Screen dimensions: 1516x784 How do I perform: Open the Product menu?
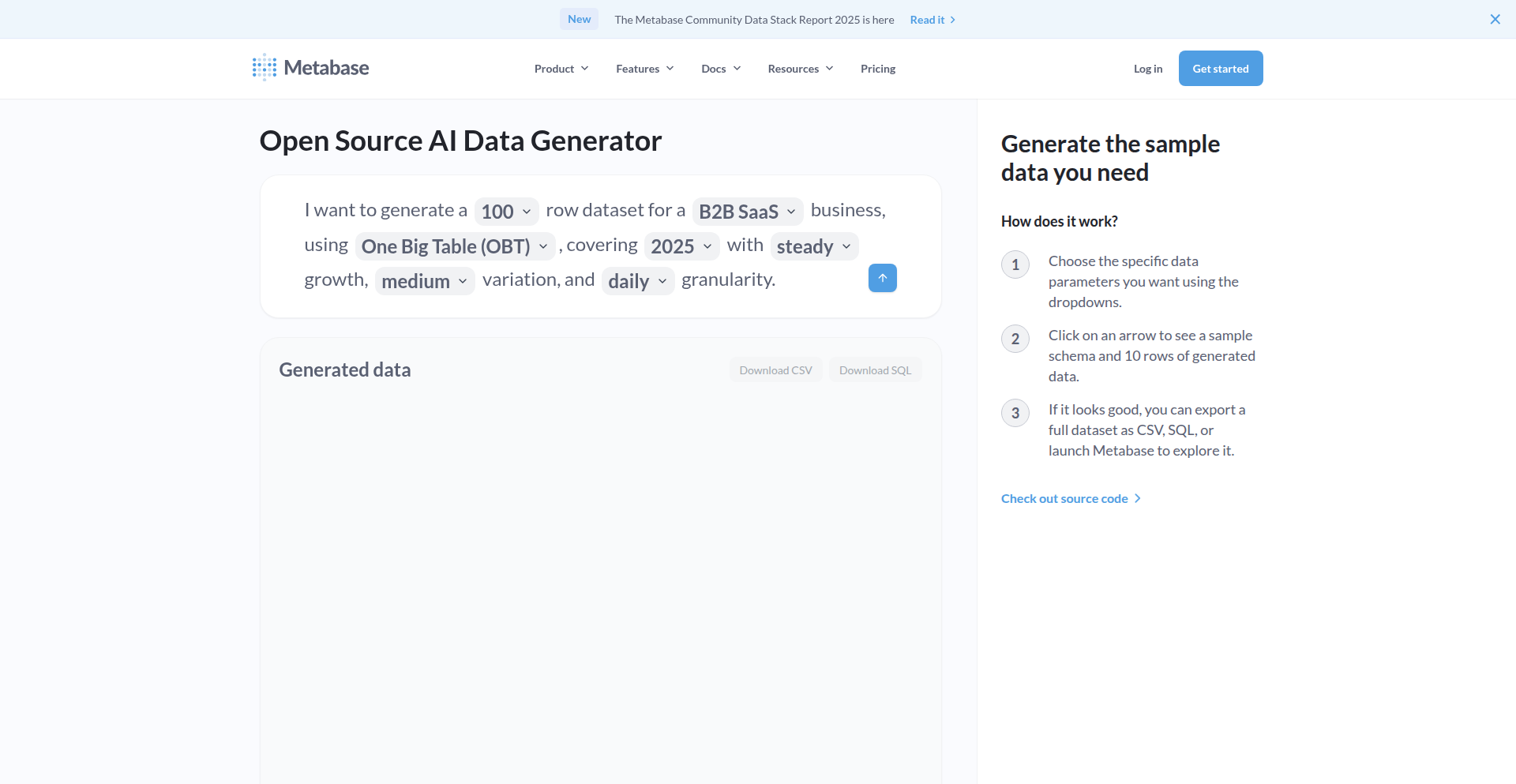tap(561, 69)
